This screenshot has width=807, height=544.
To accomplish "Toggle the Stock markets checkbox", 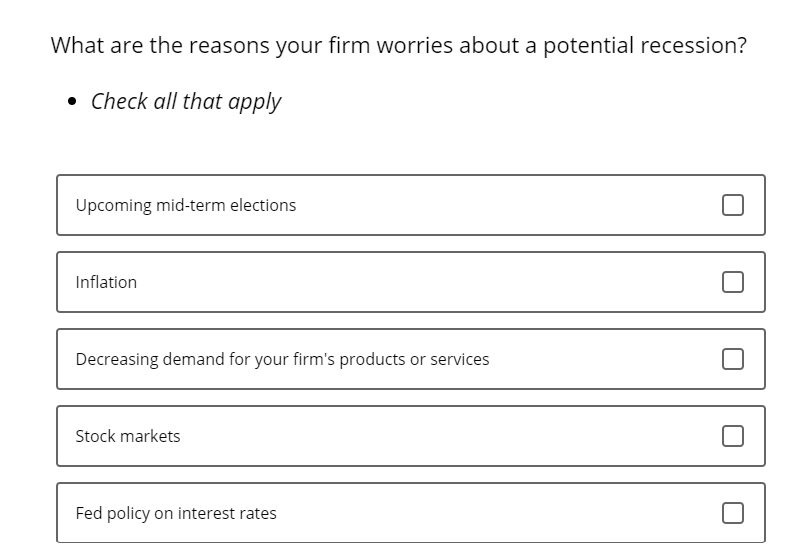I will click(x=732, y=436).
